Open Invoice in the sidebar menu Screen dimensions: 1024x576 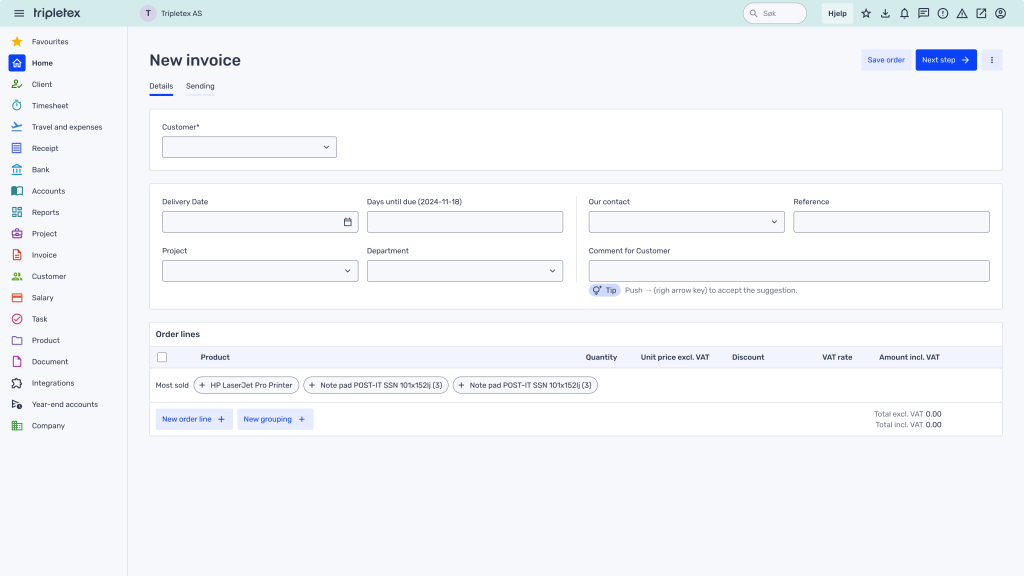pyautogui.click(x=44, y=255)
